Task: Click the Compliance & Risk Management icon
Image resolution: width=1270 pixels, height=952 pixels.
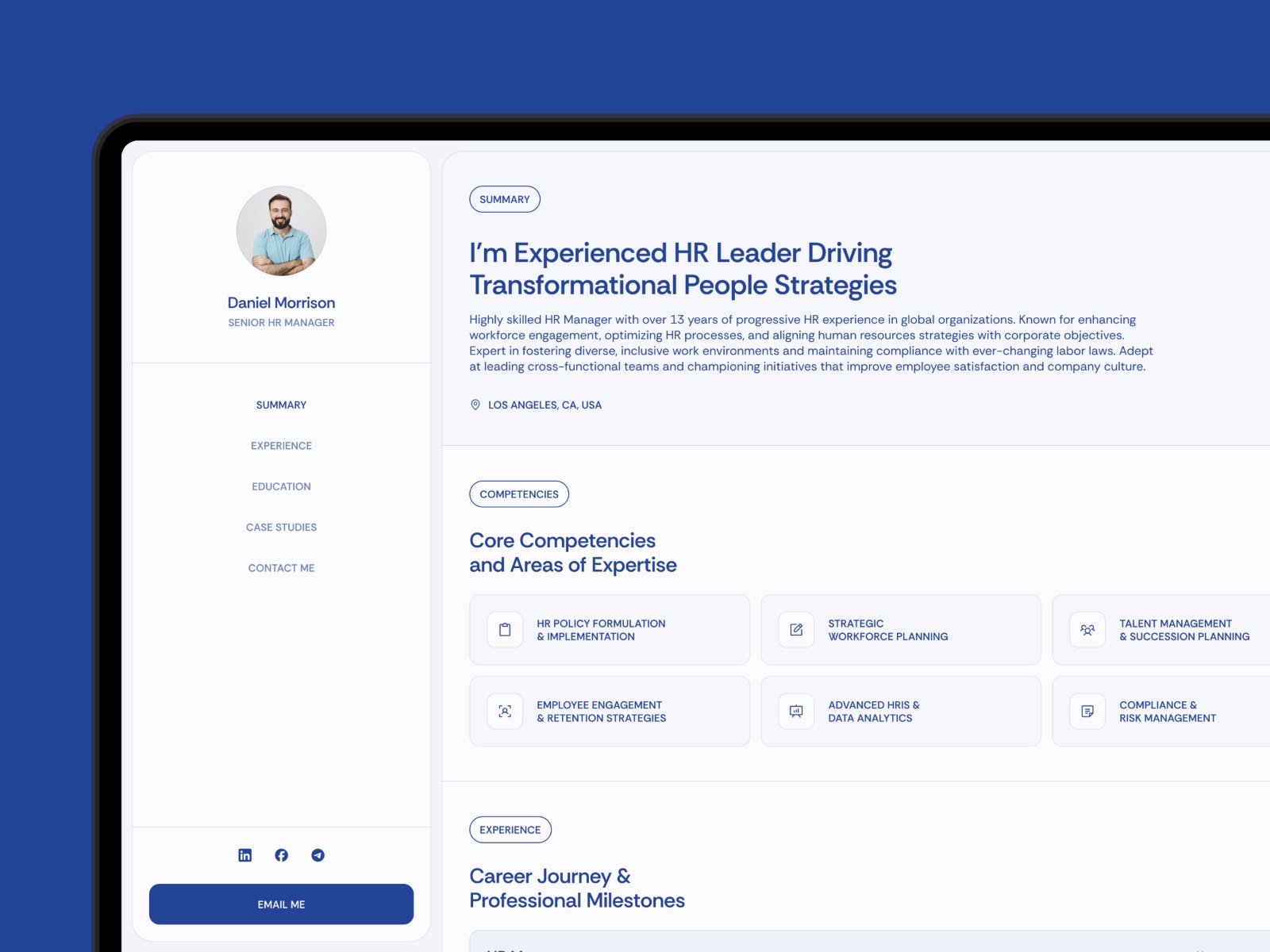Action: click(1087, 712)
